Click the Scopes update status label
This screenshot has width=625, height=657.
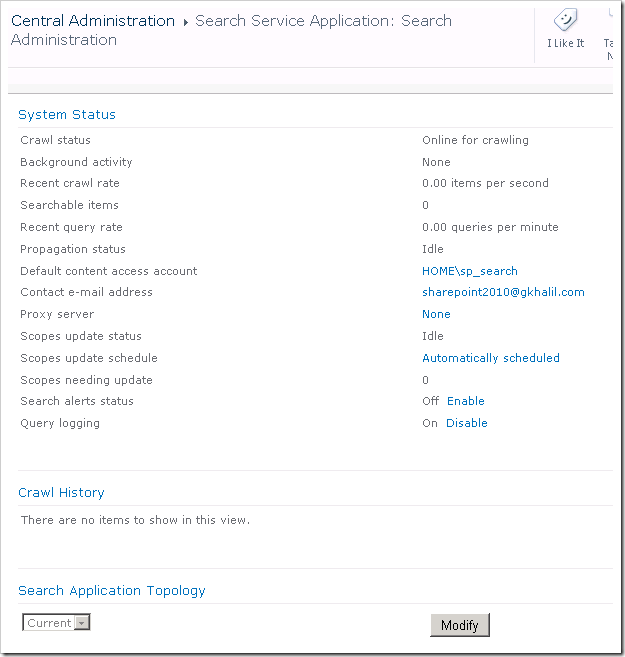tap(81, 336)
